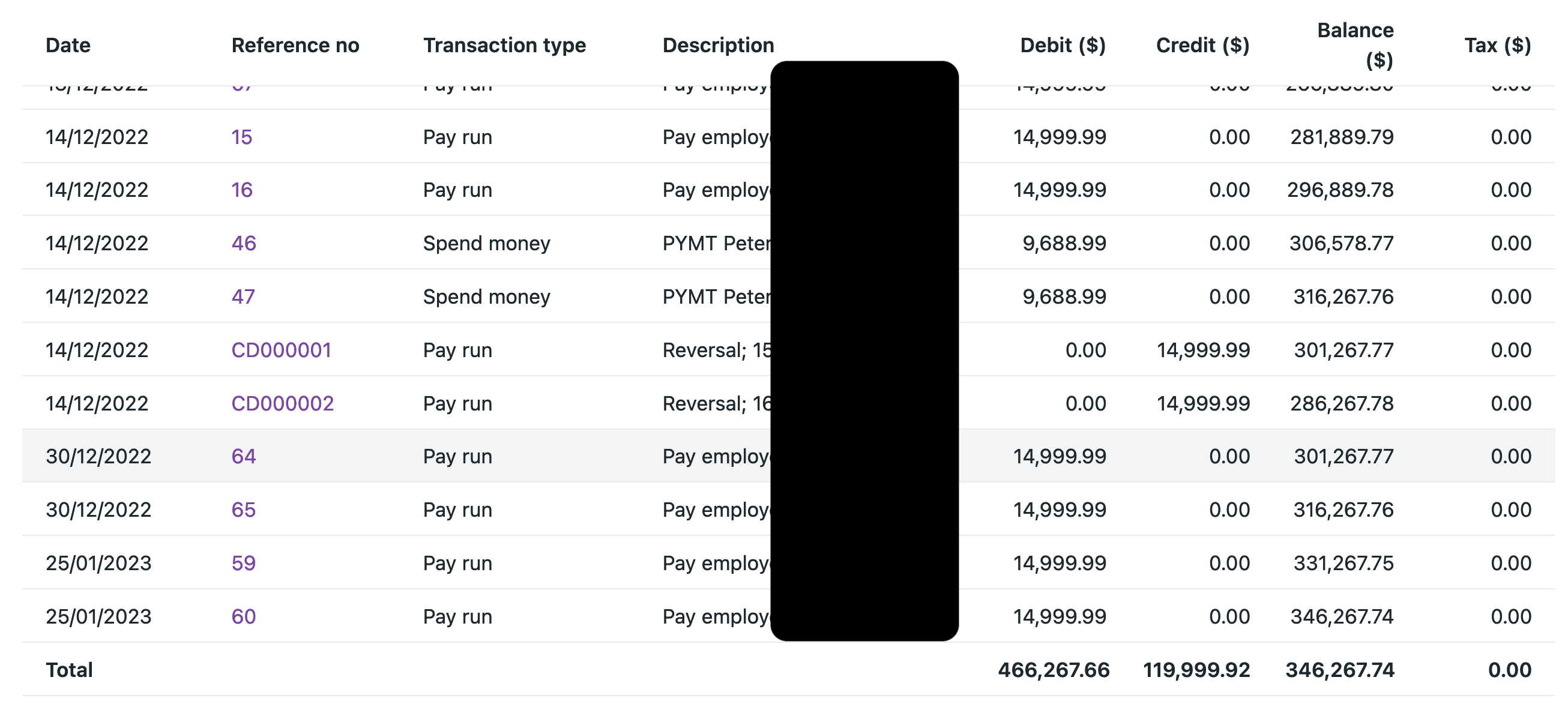Open the CD000001 reversal reference
Viewport: 1568px width, 707px height.
tap(281, 350)
